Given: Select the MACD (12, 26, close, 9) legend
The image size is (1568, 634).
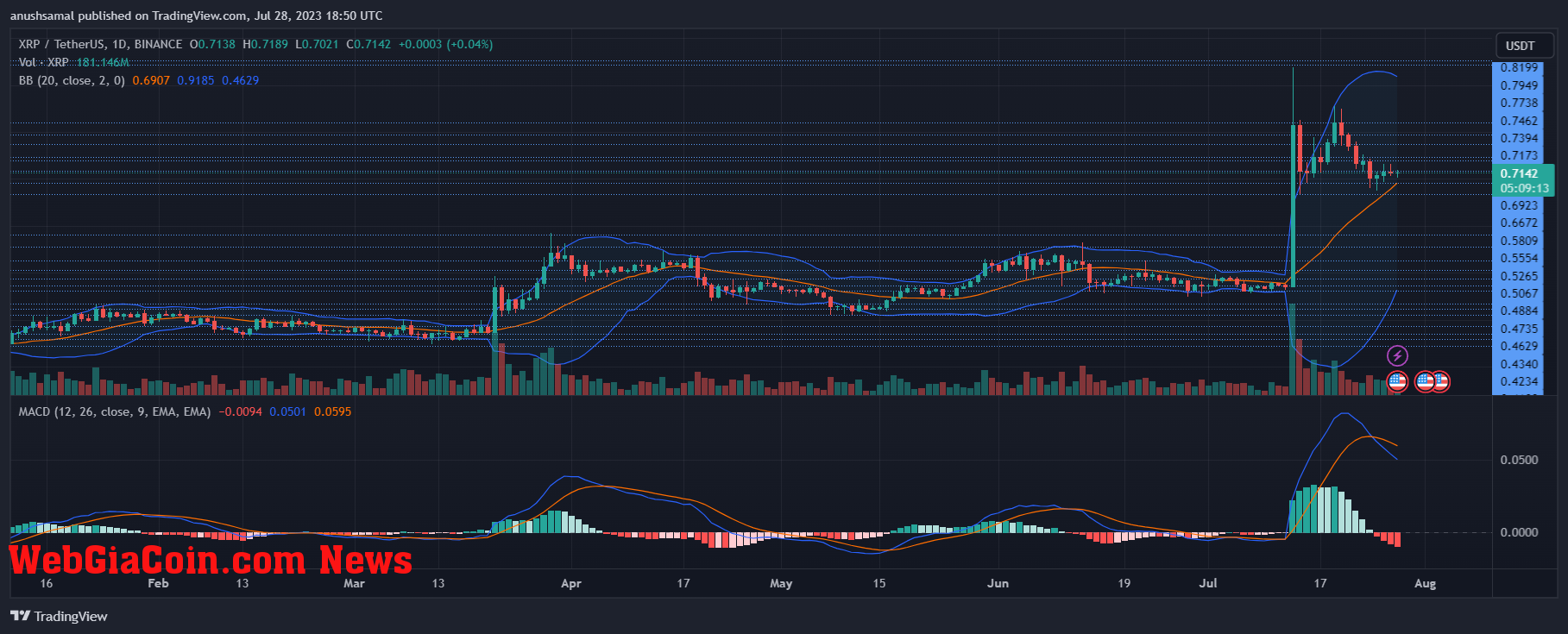Looking at the screenshot, I should click(115, 411).
